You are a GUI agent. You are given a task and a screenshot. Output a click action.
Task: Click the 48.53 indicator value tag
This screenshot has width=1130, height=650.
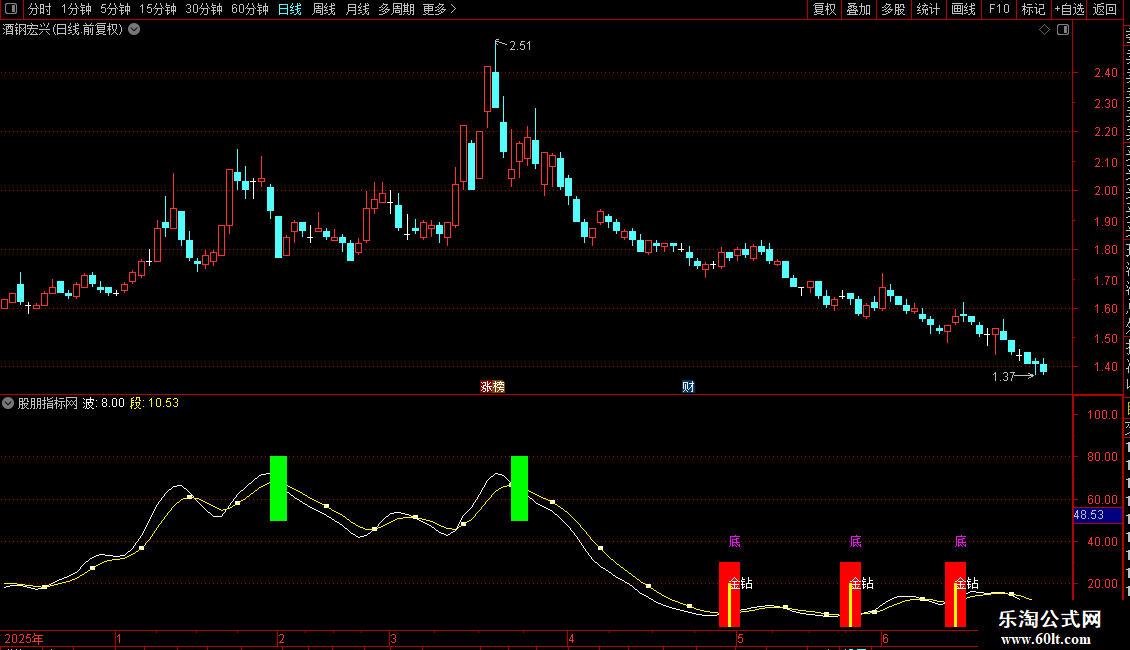click(x=1097, y=515)
